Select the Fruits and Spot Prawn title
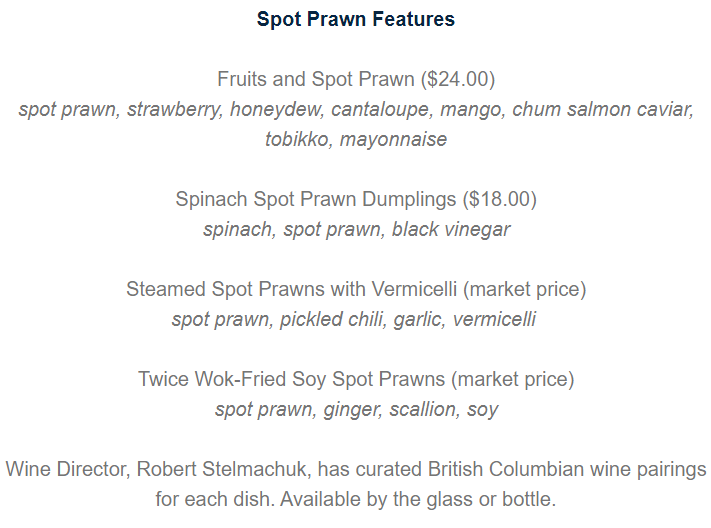Viewport: 711px width, 528px height. 316,79
